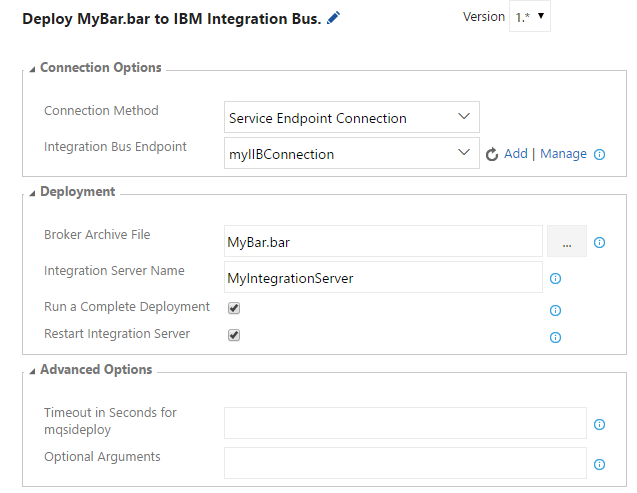Image resolution: width=637 pixels, height=493 pixels.
Task: Show info for Optional Arguments
Action: pyautogui.click(x=599, y=464)
